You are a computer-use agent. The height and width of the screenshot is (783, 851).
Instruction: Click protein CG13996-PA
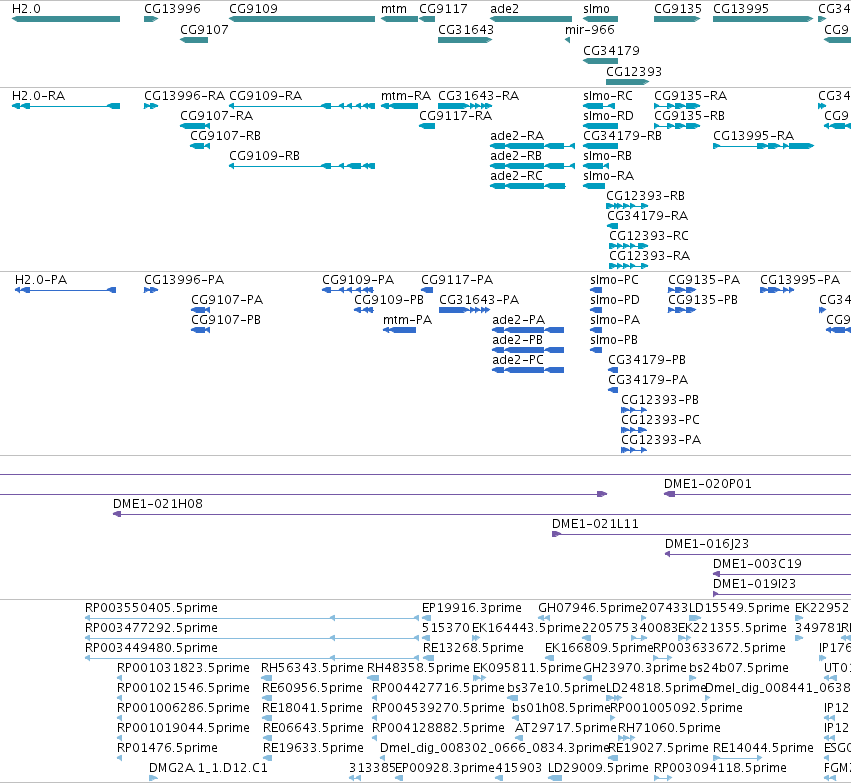pyautogui.click(x=151, y=290)
